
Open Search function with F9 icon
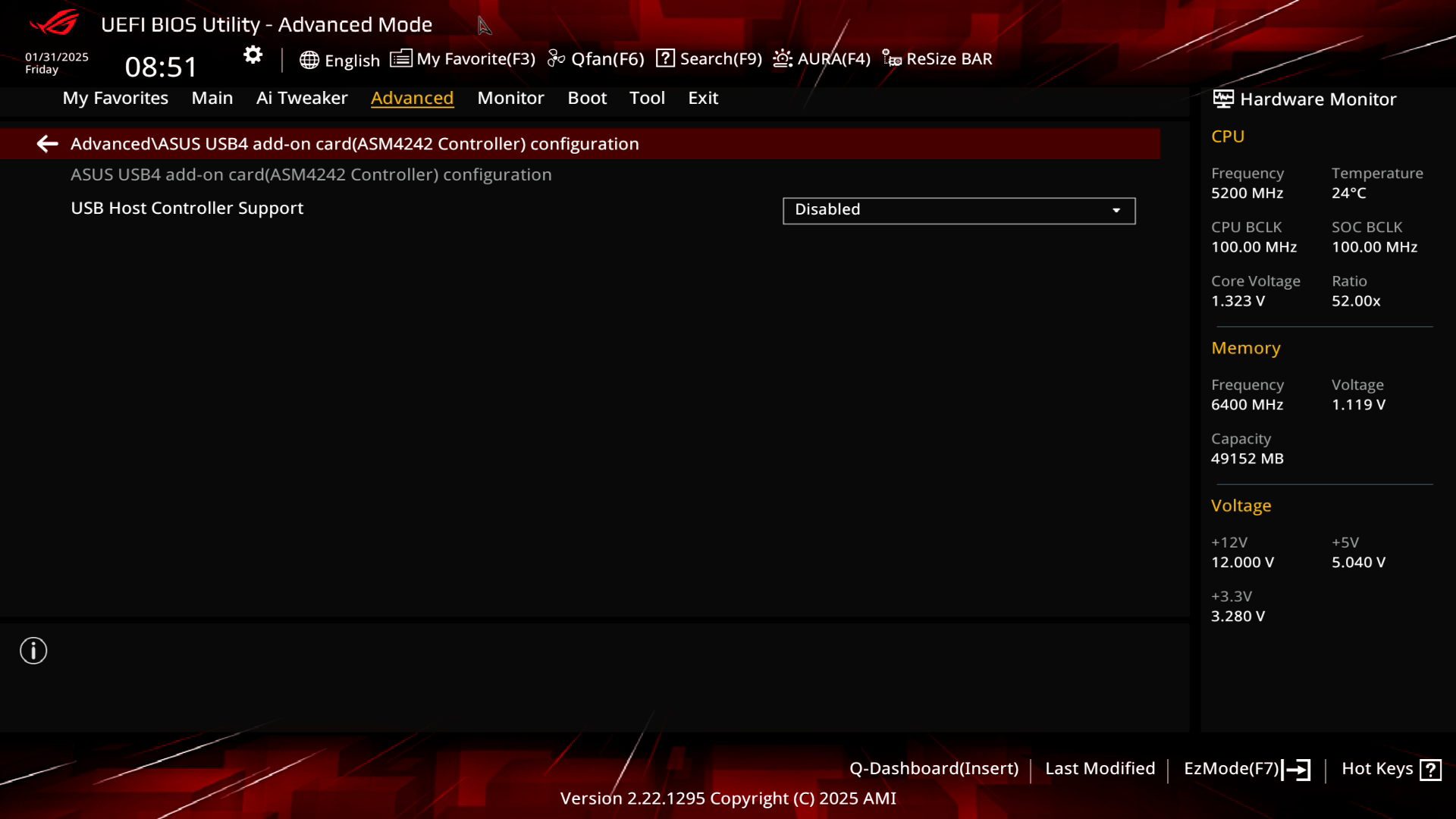tap(709, 58)
